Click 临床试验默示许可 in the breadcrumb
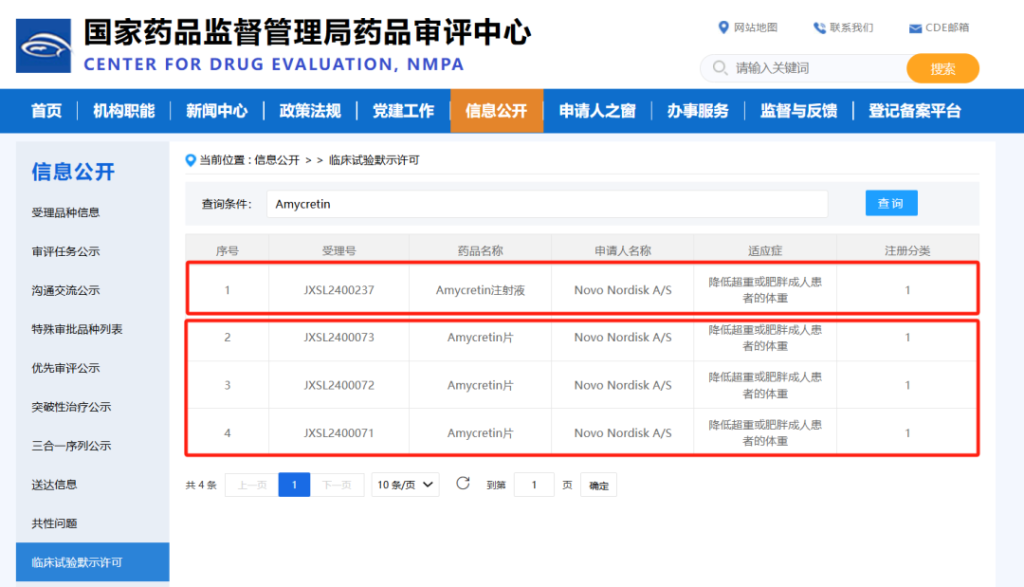1024x587 pixels. (x=374, y=160)
